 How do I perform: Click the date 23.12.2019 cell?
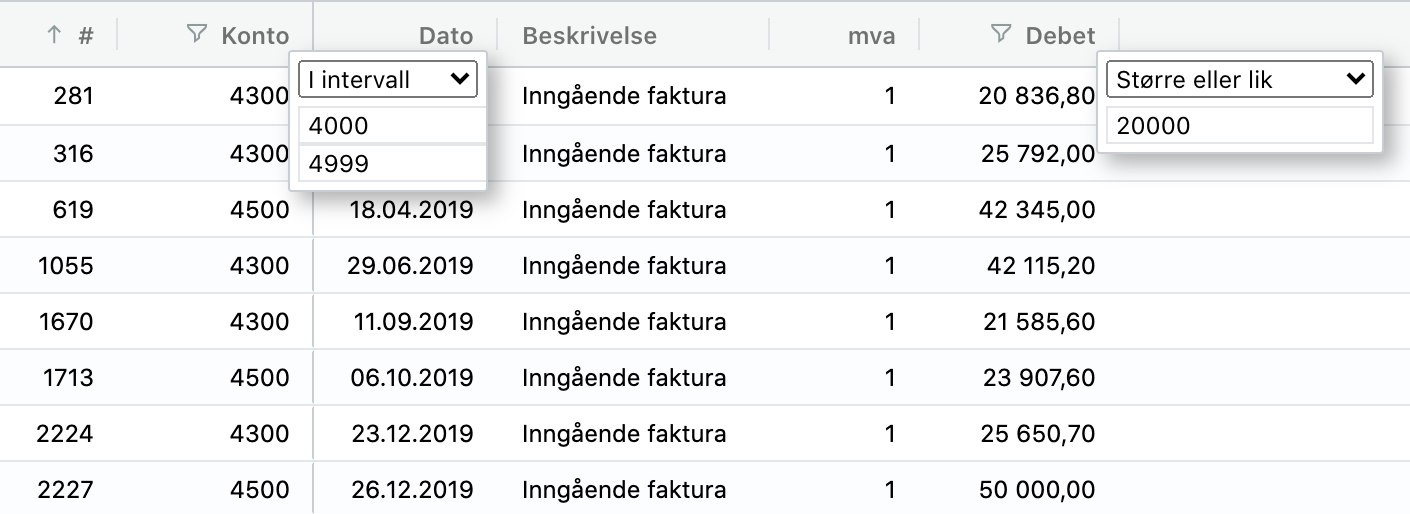tap(412, 434)
